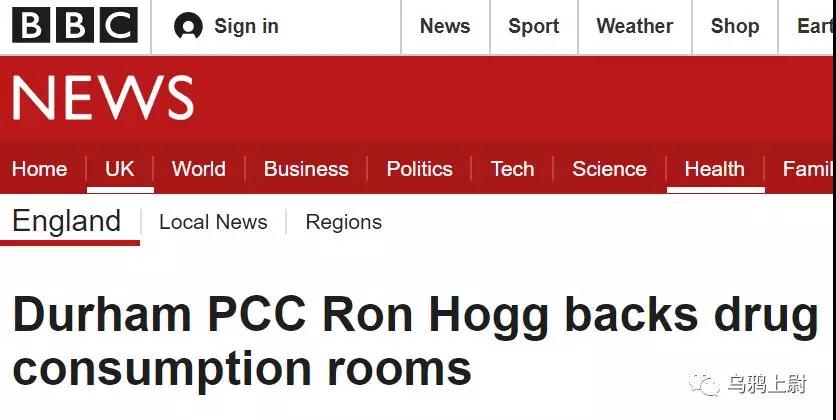Image resolution: width=836 pixels, height=420 pixels.
Task: Open the Tech tab
Action: coord(513,169)
